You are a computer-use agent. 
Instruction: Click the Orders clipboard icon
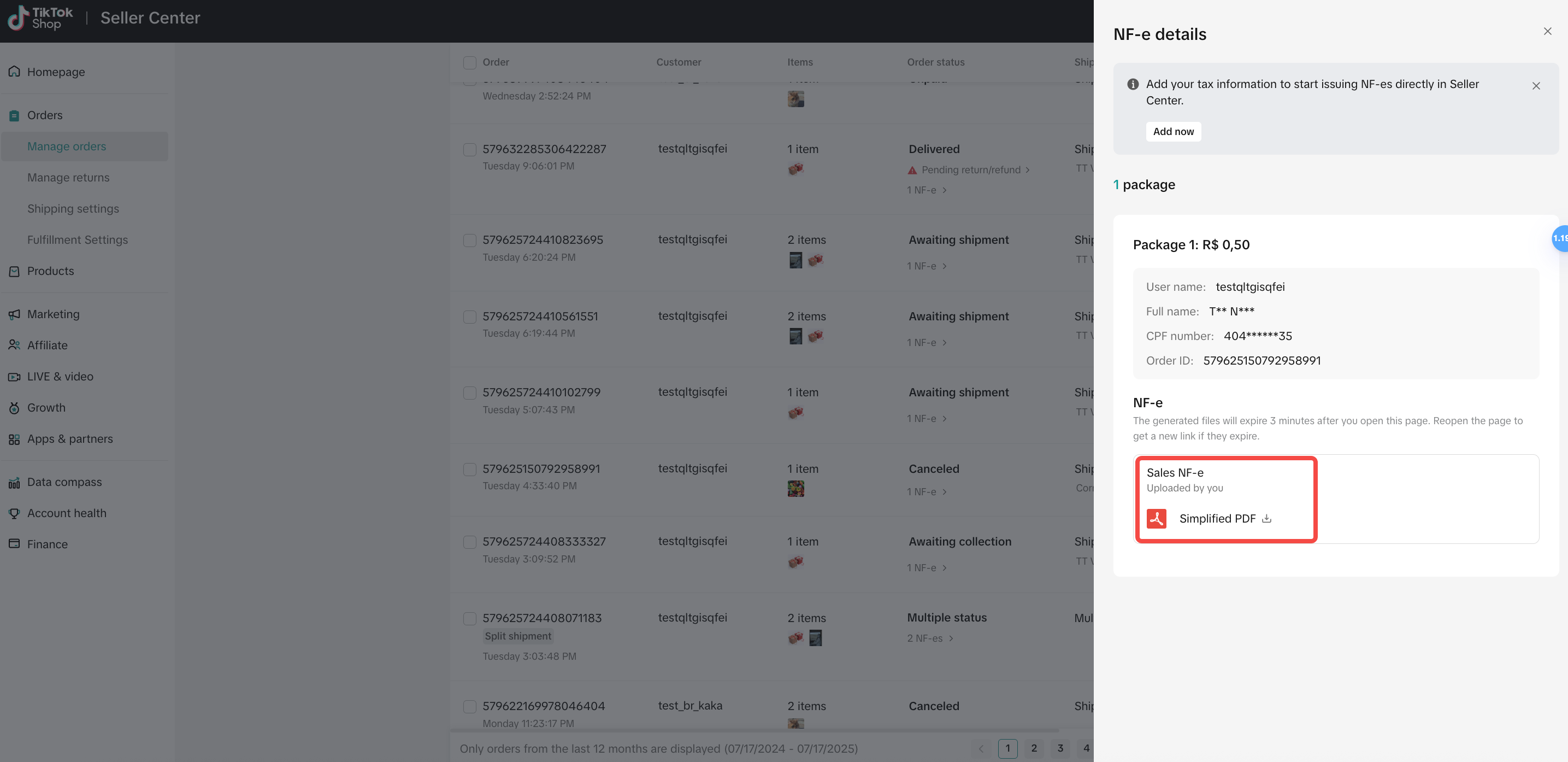(14, 115)
